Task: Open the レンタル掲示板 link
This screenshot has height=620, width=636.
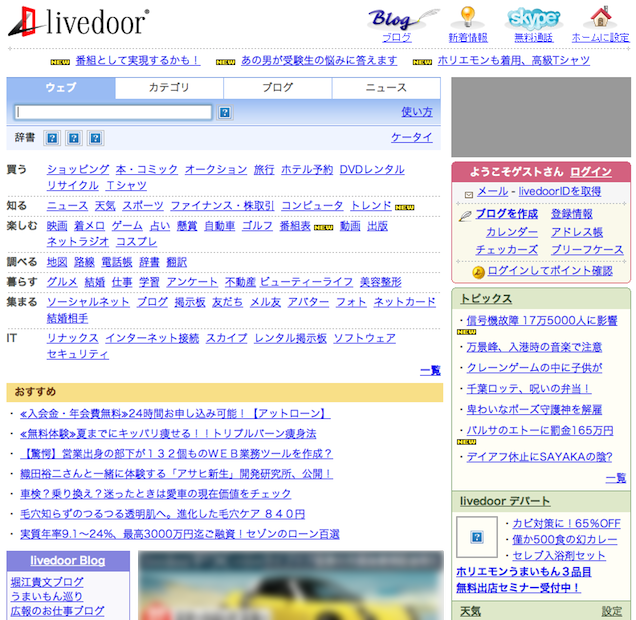Action: (290, 338)
